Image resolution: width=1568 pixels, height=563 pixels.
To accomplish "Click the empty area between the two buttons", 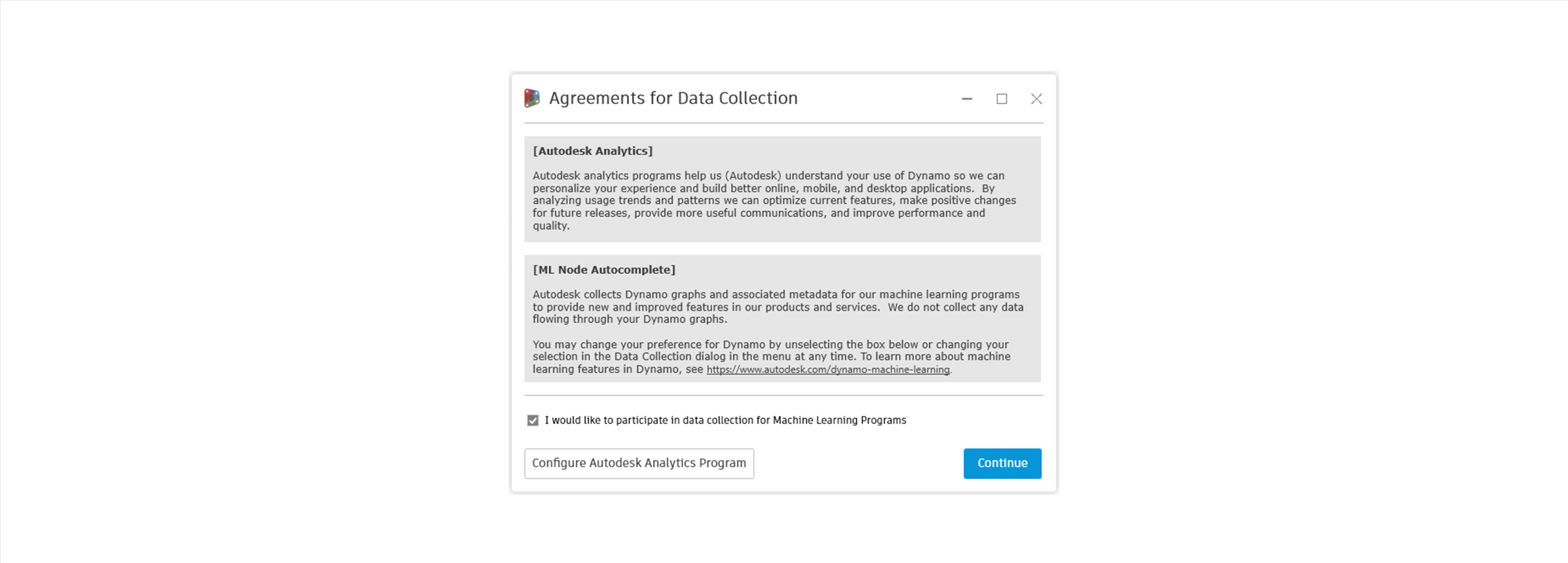I will (858, 464).
